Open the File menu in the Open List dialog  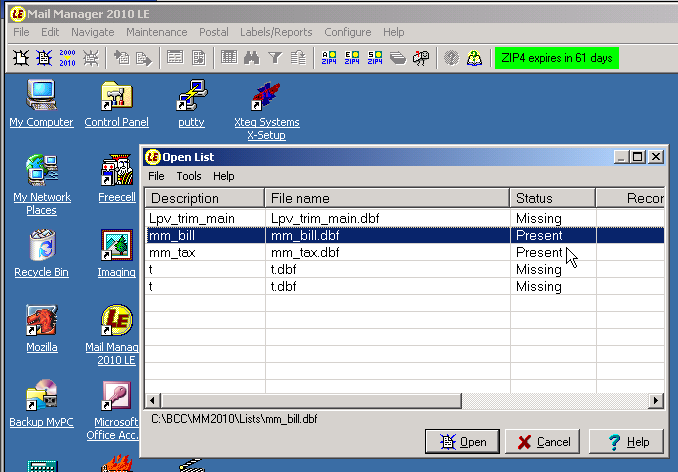point(156,176)
